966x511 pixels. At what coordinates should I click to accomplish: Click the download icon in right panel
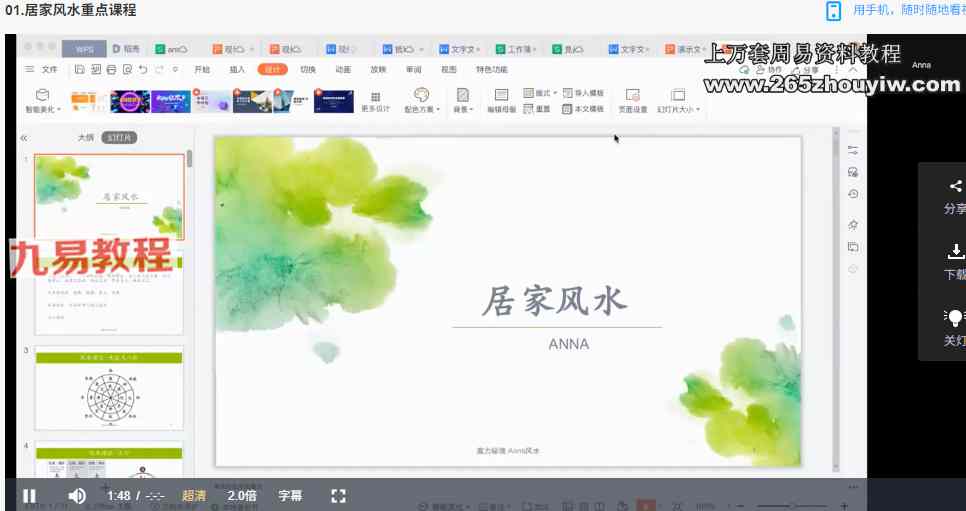click(955, 251)
